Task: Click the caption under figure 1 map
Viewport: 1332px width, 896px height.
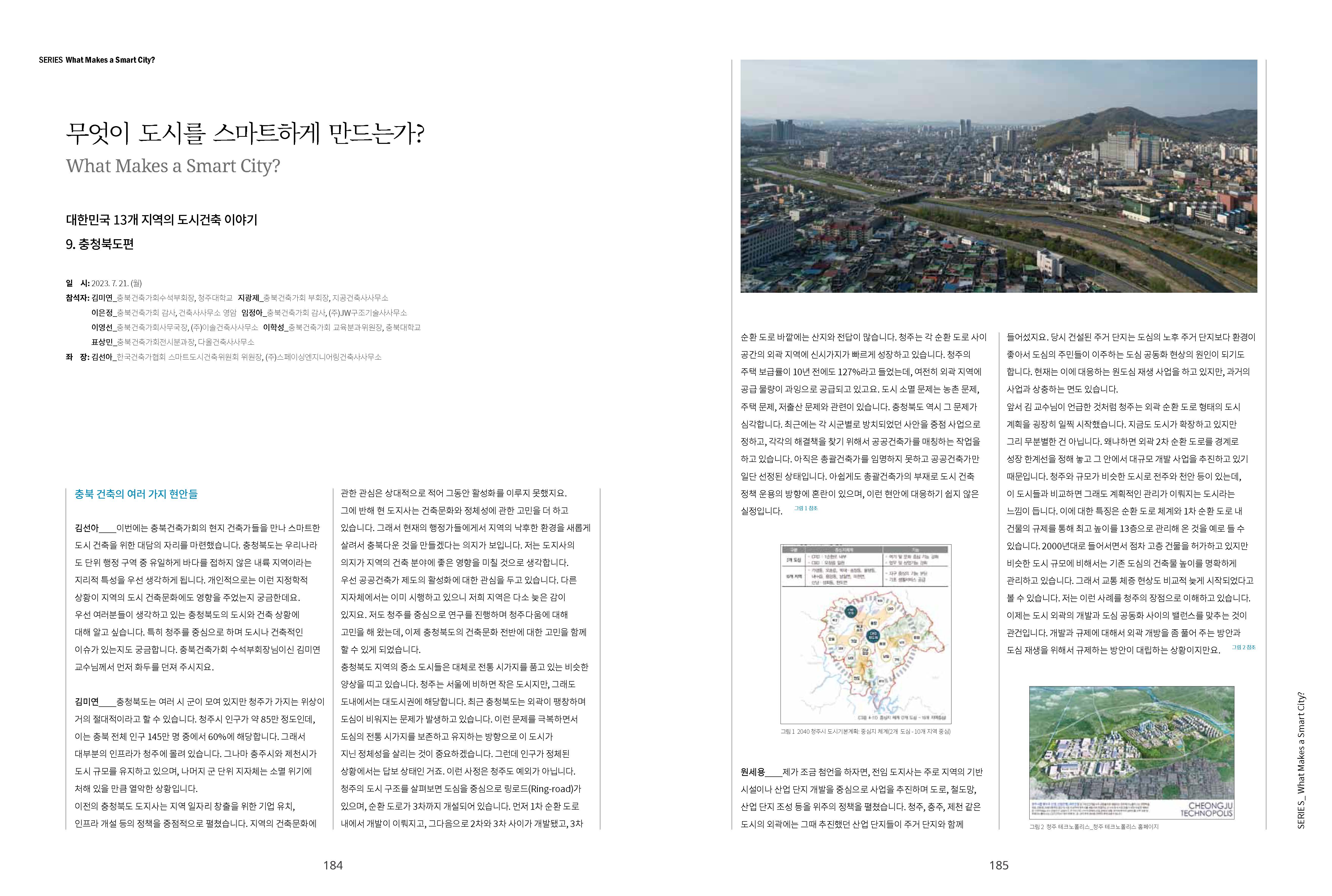Action: click(865, 731)
